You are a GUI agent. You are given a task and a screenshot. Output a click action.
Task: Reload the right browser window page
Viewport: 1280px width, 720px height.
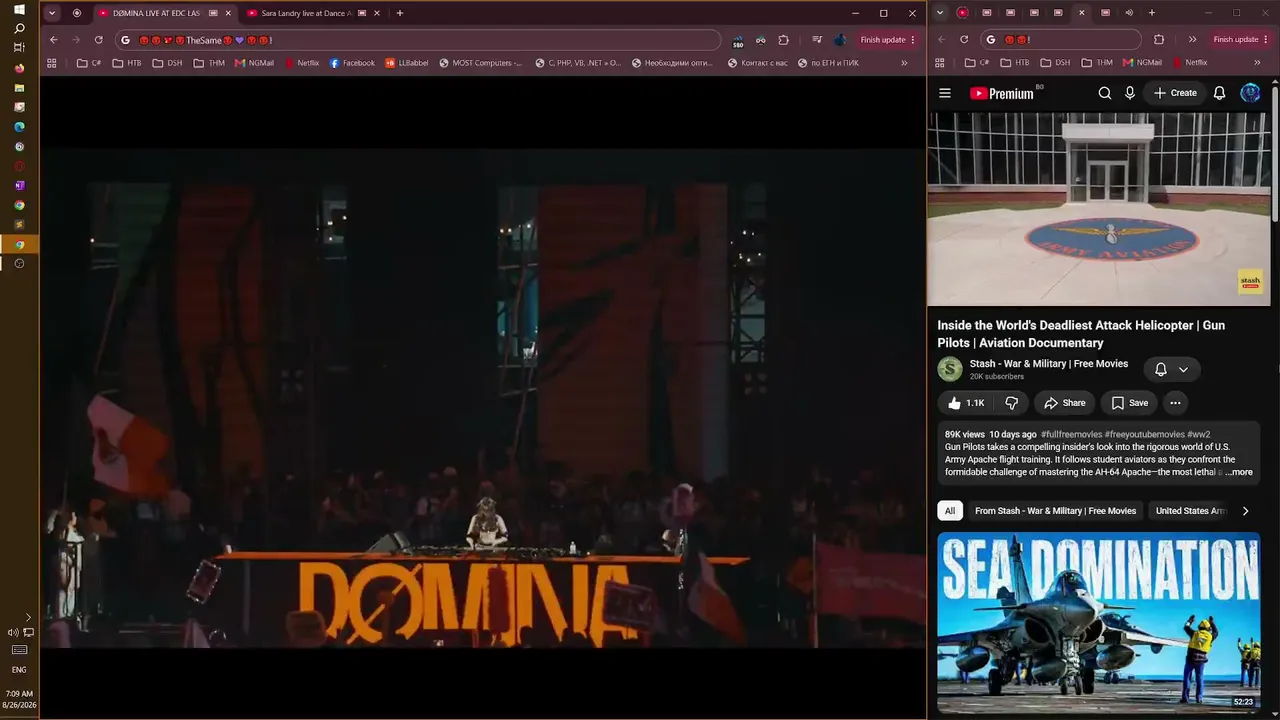tap(964, 40)
